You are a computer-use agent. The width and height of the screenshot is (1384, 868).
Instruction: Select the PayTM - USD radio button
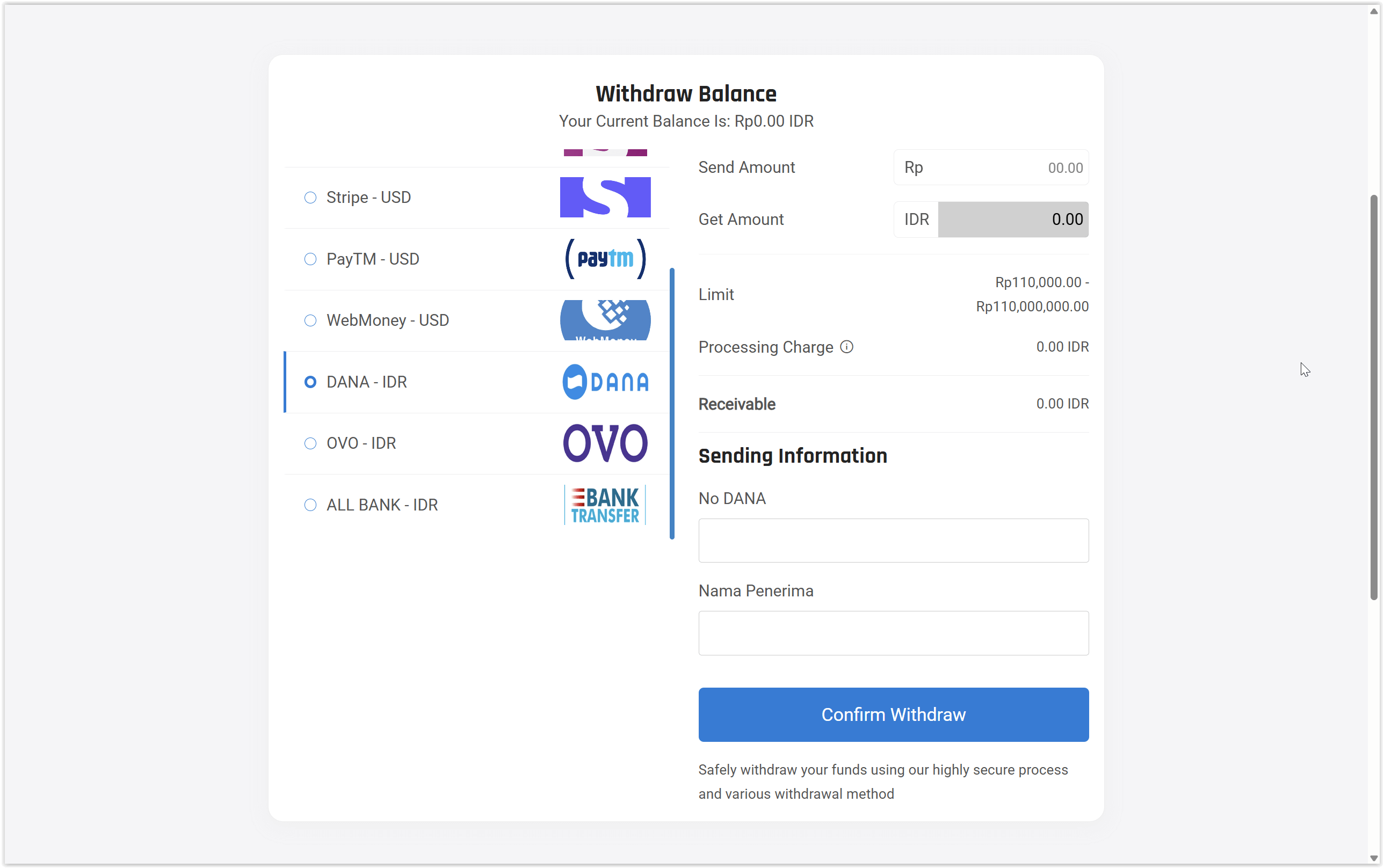pyautogui.click(x=310, y=259)
